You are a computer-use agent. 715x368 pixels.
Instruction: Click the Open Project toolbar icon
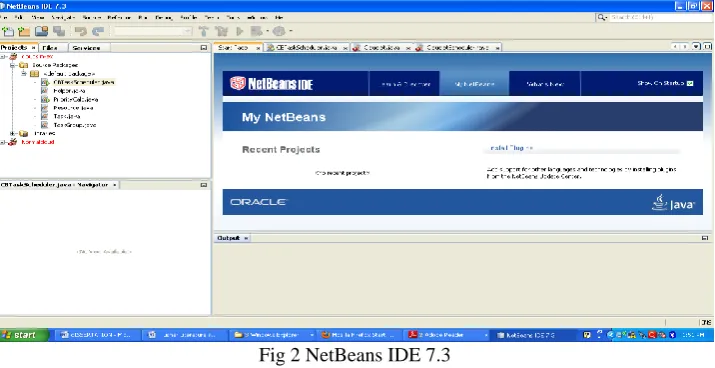(41, 31)
